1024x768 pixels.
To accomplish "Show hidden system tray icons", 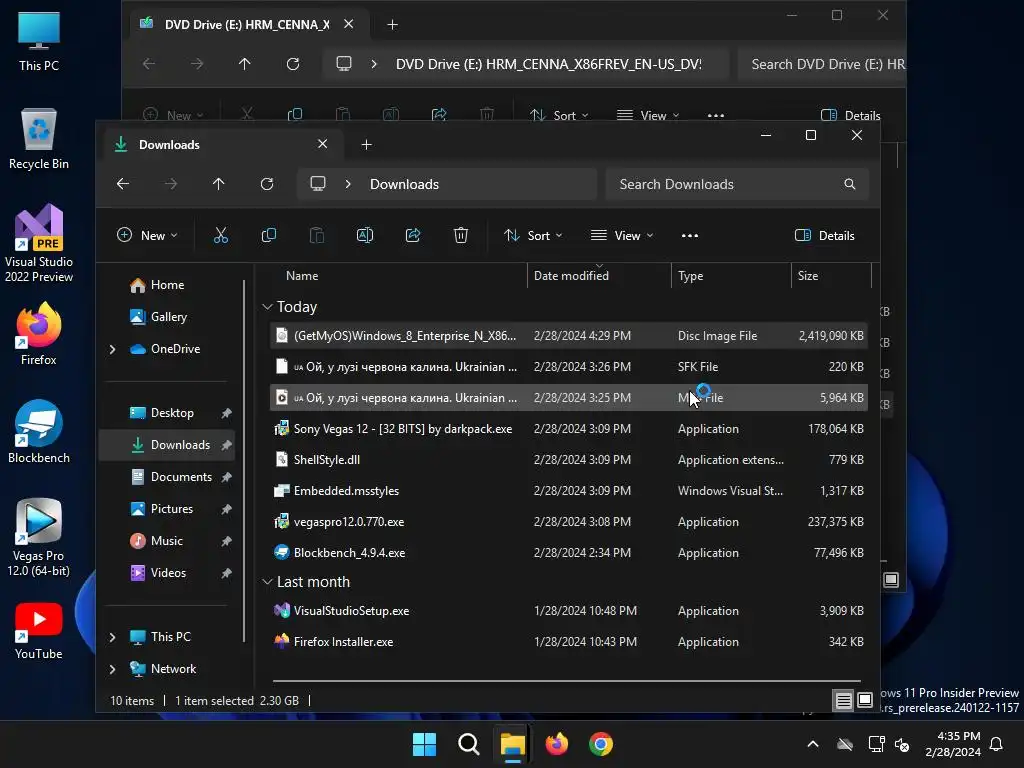I will 813,744.
